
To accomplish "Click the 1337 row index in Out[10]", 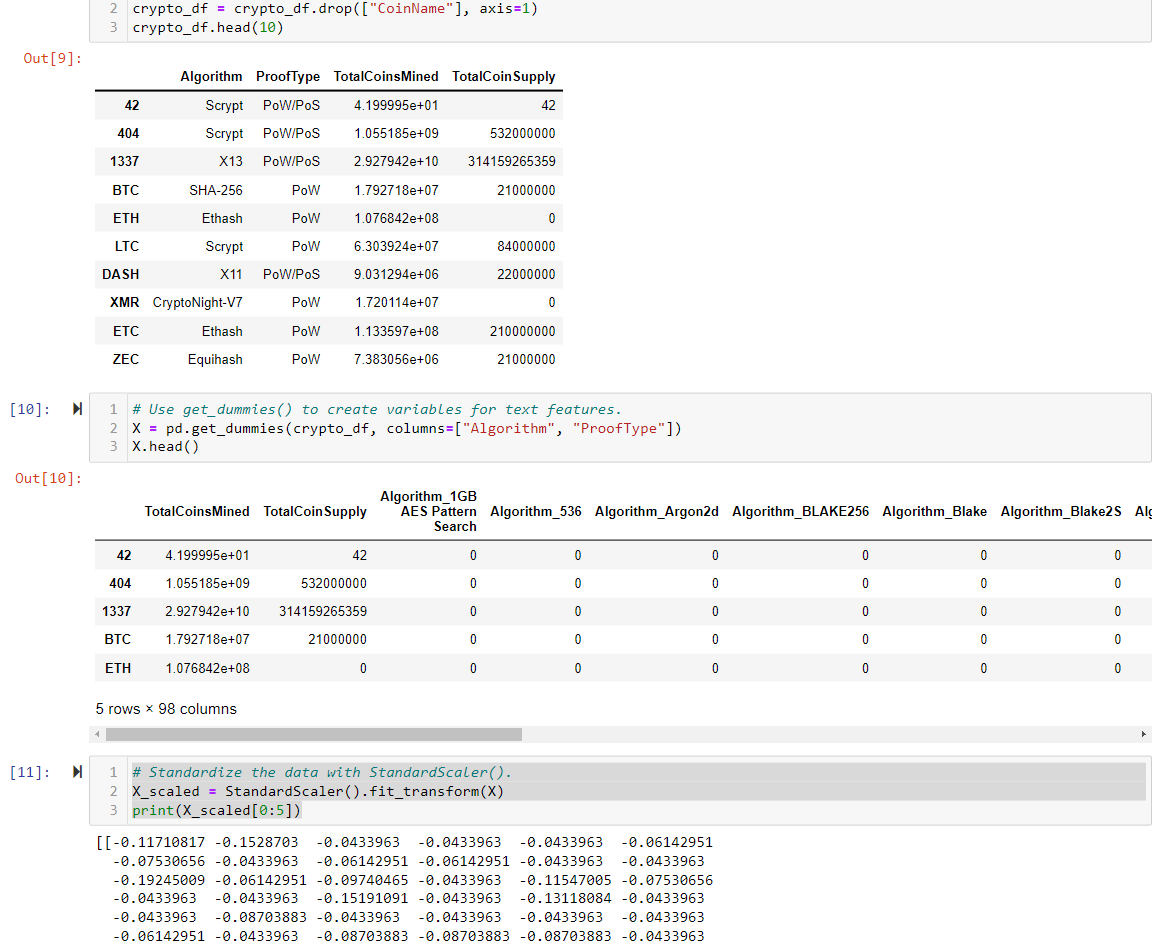I will pyautogui.click(x=116, y=611).
